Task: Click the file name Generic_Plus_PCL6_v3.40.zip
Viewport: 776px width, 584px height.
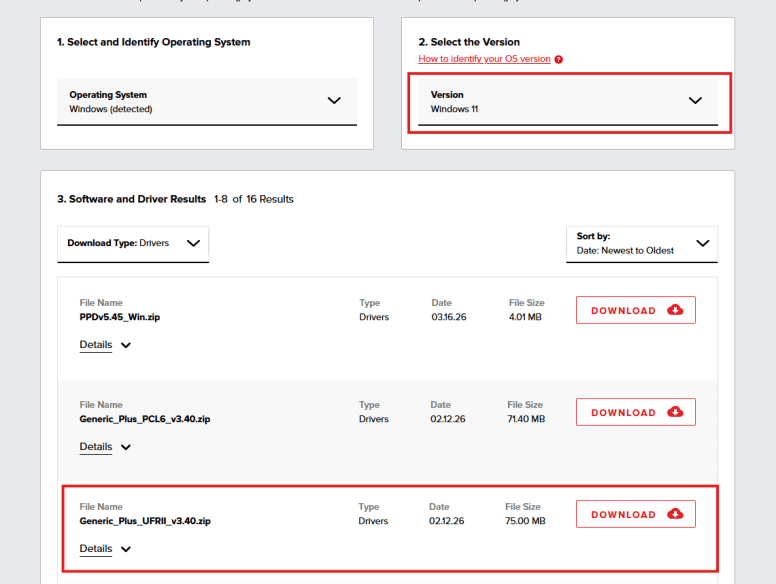Action: point(145,419)
